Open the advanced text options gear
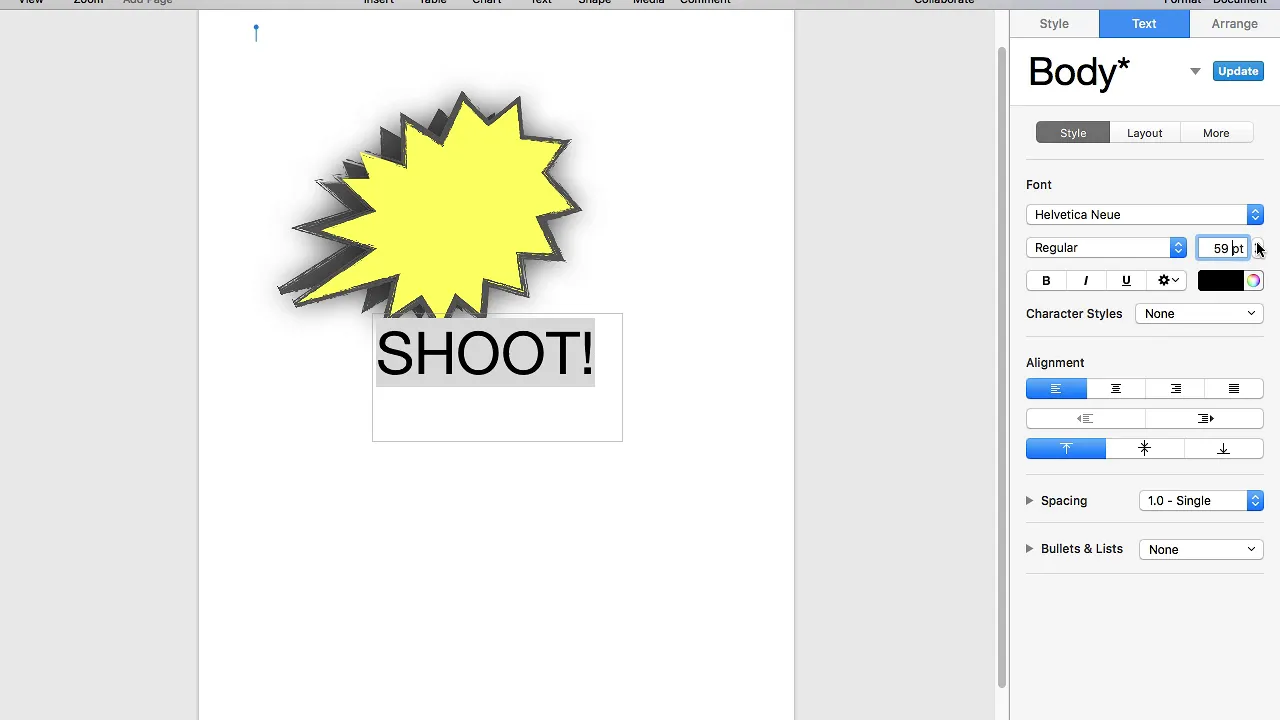 click(x=1167, y=281)
